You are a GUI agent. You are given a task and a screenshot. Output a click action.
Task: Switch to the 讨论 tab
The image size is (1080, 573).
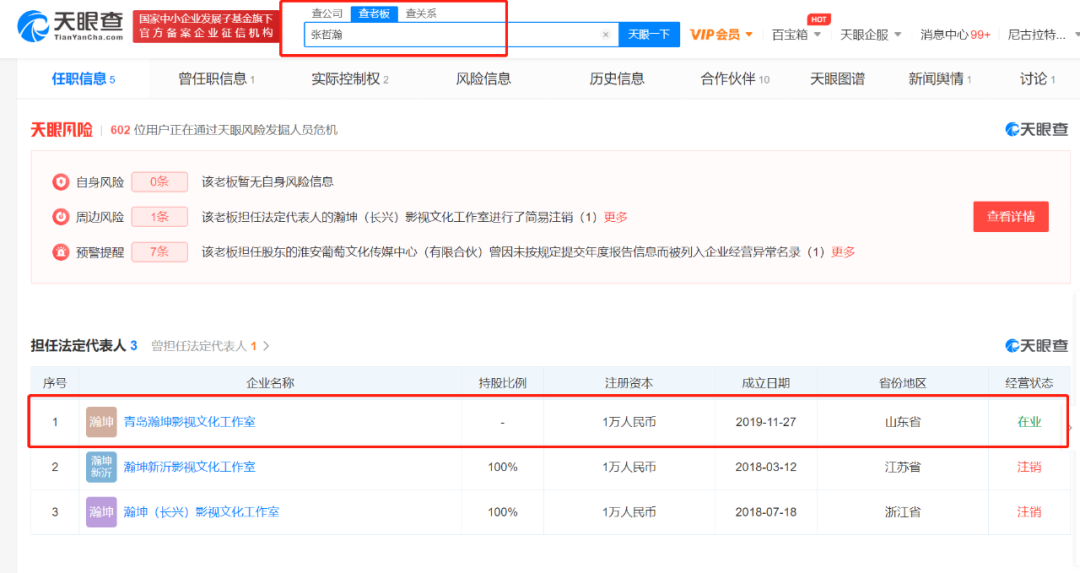(x=1037, y=79)
